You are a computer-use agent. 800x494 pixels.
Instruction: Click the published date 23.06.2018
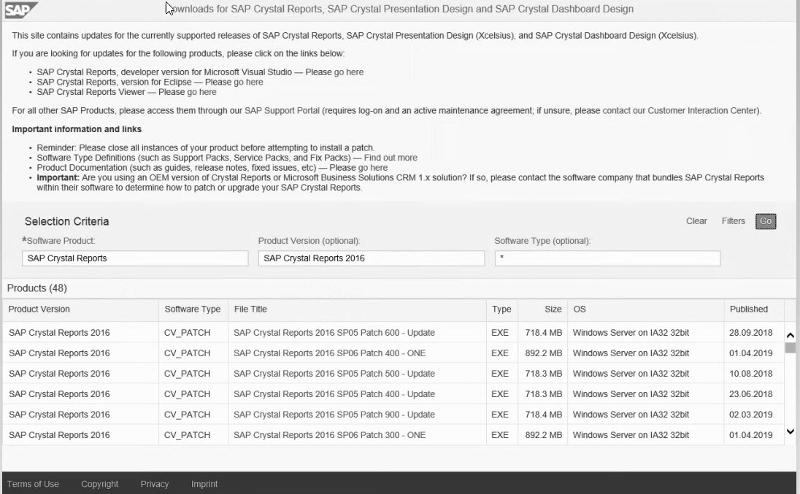tap(751, 394)
